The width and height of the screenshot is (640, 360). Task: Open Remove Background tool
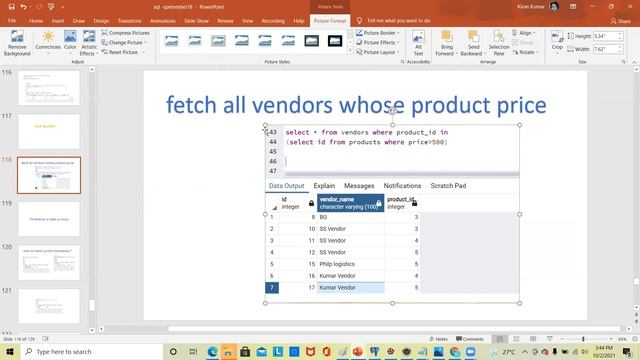coord(17,43)
